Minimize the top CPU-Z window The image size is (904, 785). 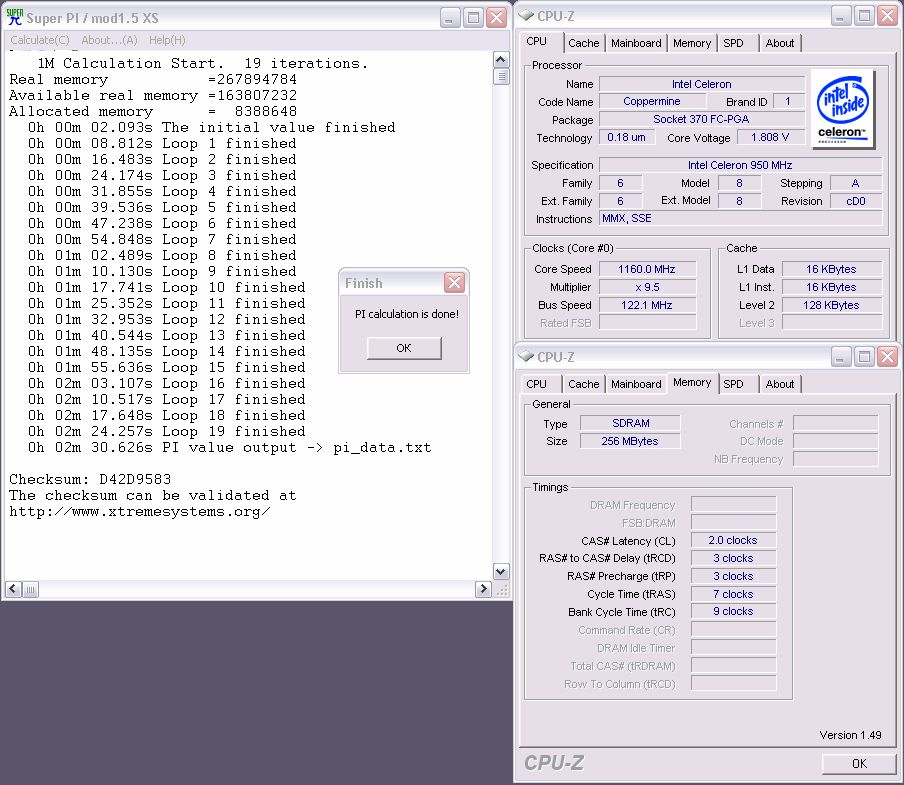coord(841,16)
